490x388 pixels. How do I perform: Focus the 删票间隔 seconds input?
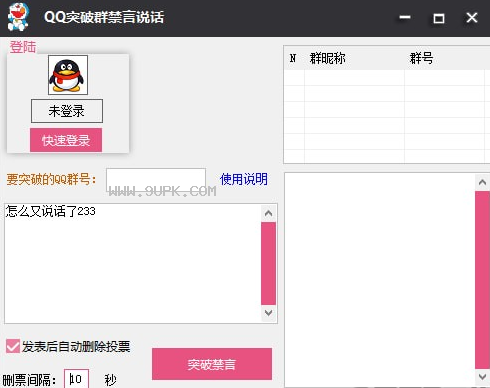click(x=76, y=379)
